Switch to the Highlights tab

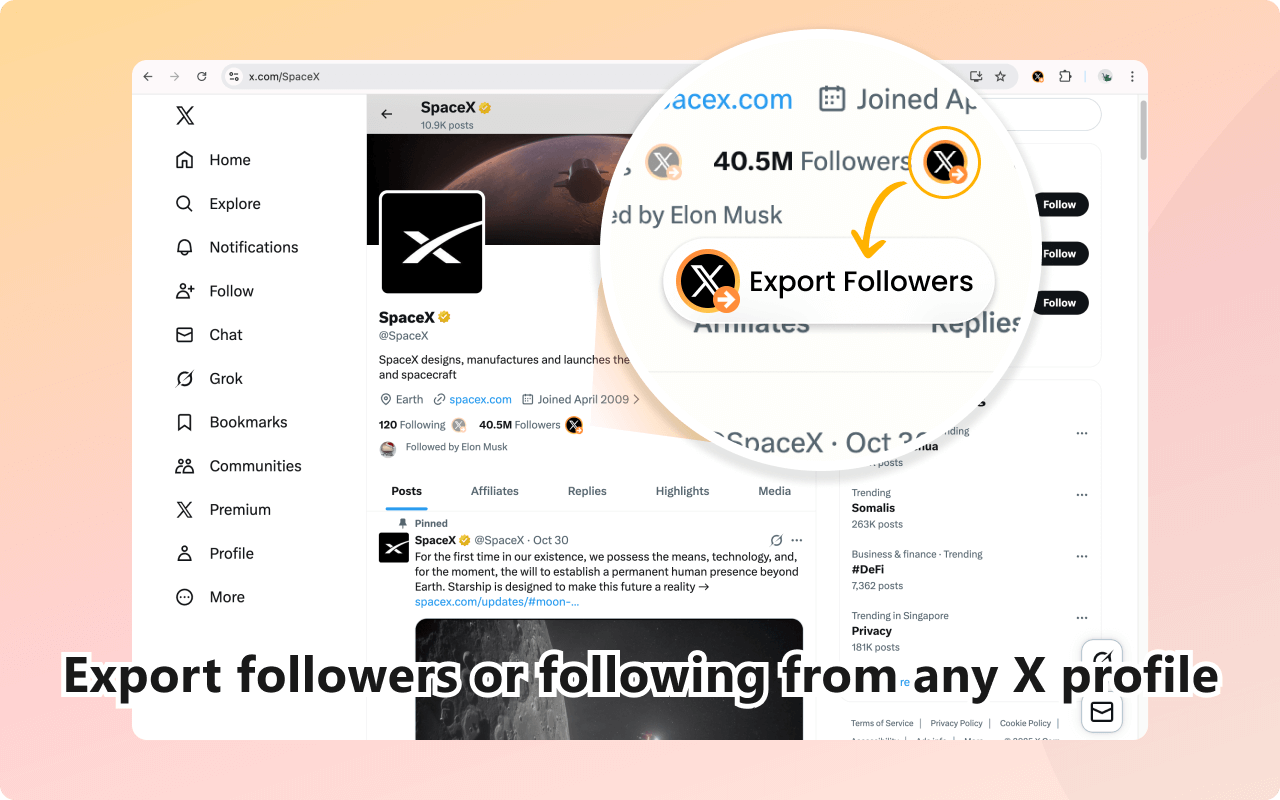coord(682,491)
